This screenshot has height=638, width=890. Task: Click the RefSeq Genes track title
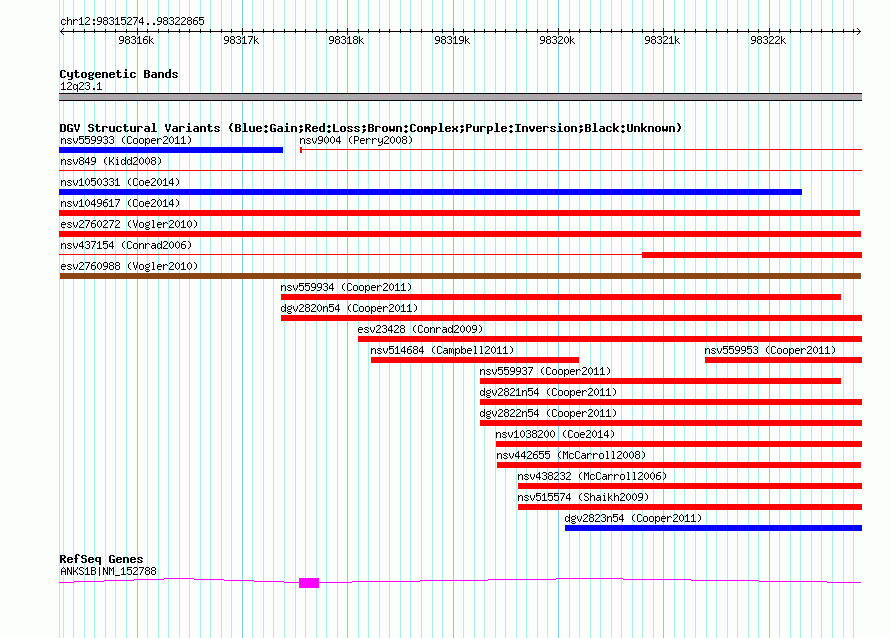tap(101, 559)
